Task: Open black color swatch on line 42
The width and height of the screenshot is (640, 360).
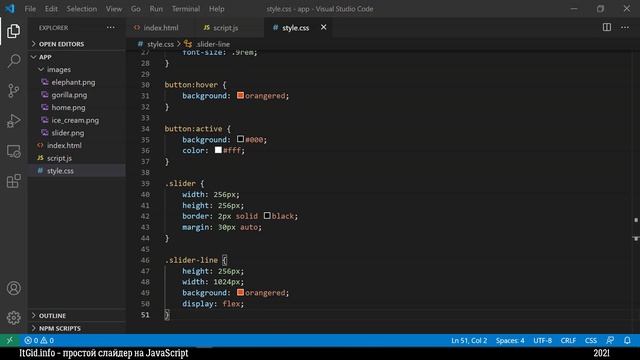Action: tap(267, 216)
